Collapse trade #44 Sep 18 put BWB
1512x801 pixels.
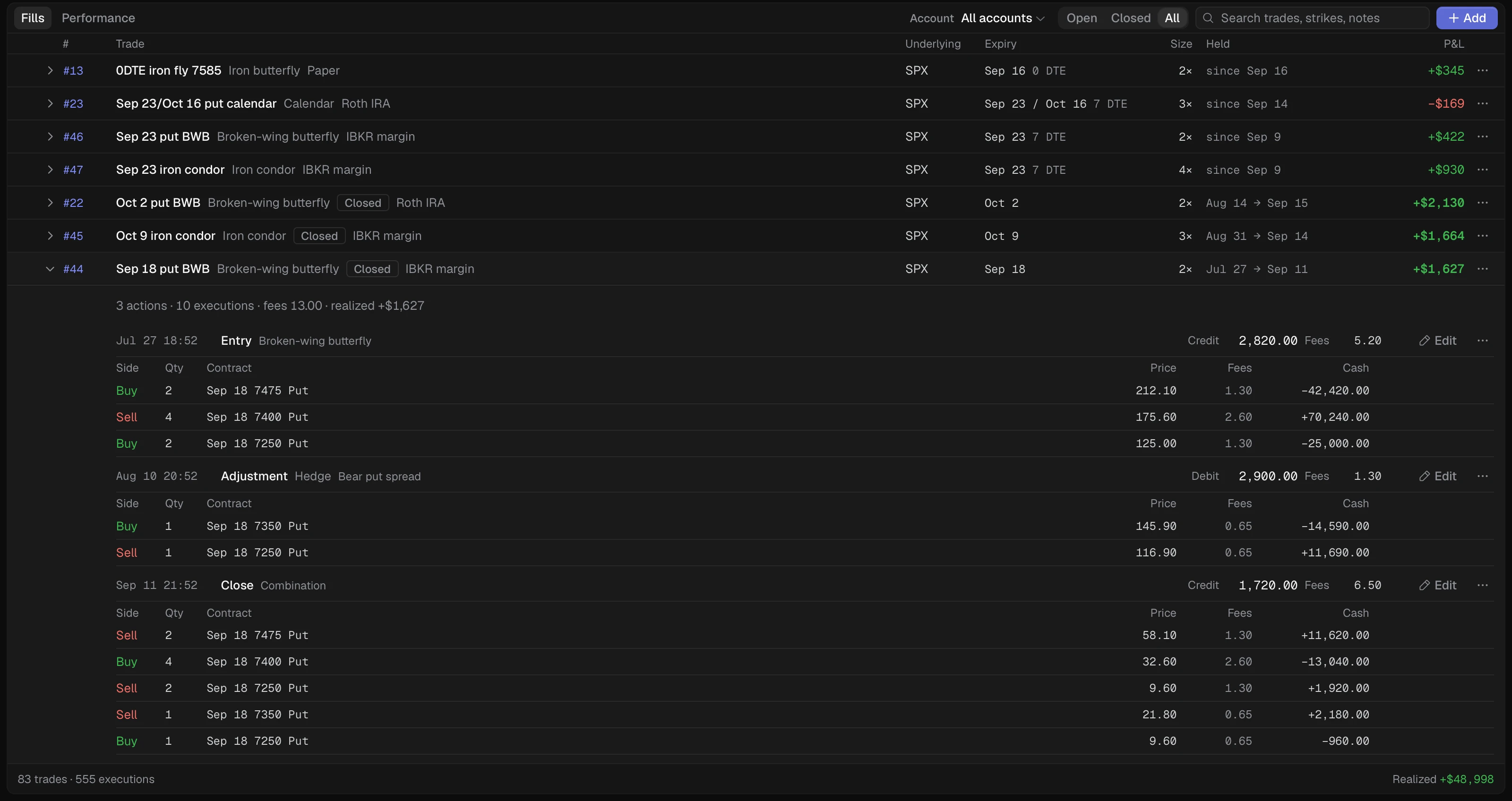click(x=50, y=269)
